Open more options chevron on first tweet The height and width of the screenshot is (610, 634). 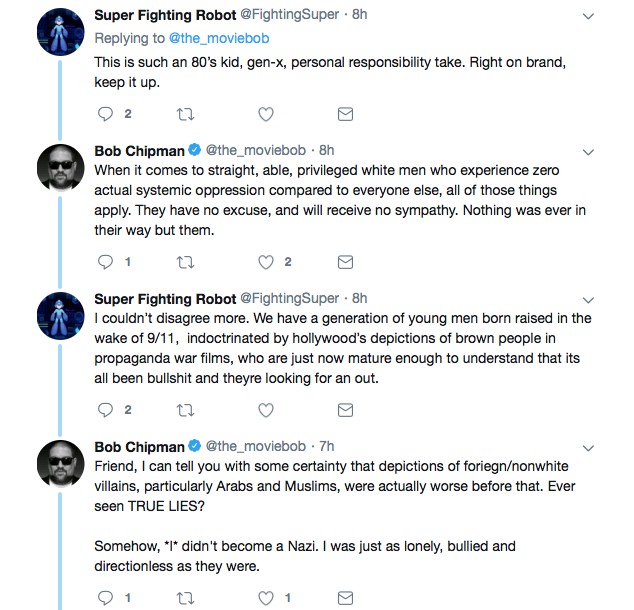[588, 16]
